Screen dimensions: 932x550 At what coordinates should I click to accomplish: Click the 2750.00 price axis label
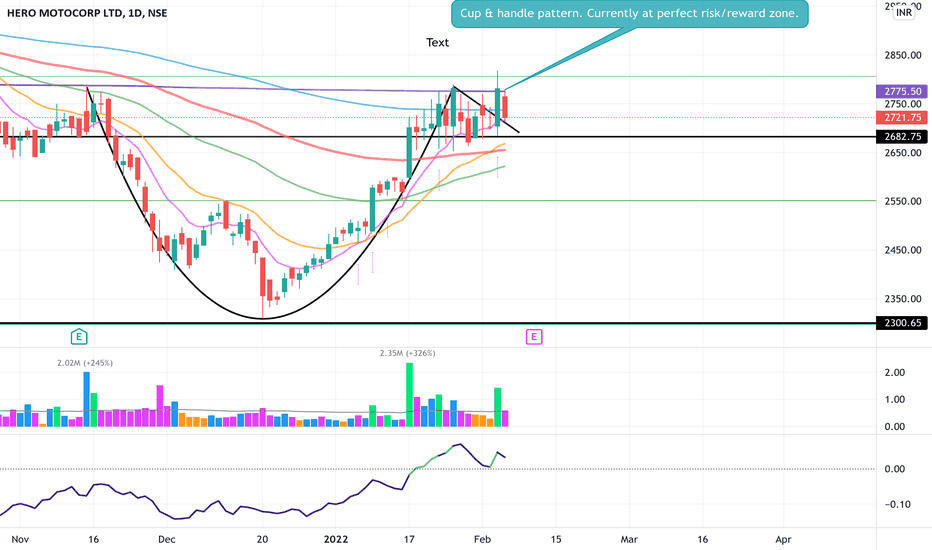[x=903, y=104]
